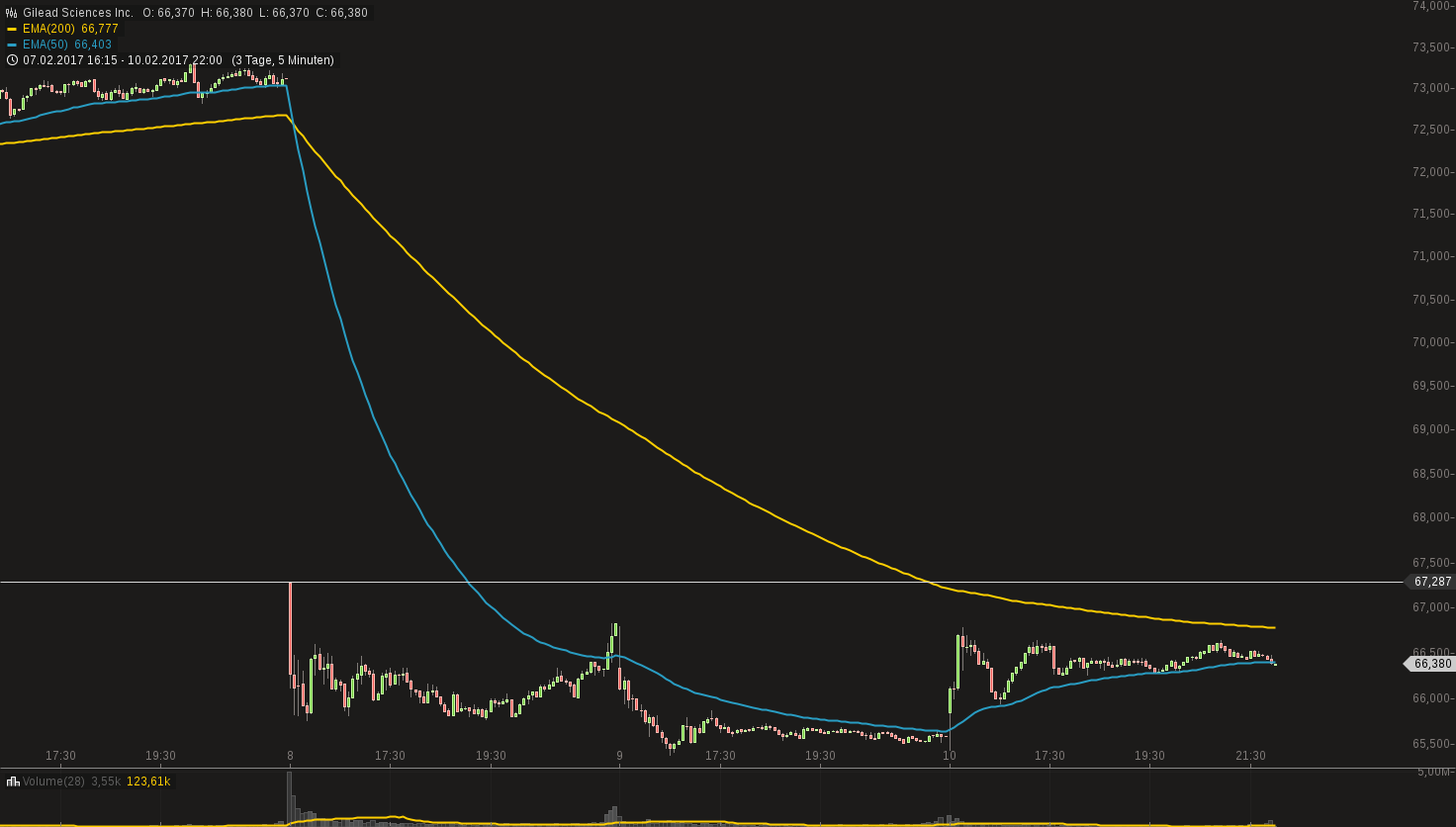Click the day 9 label on time axis

(619, 756)
